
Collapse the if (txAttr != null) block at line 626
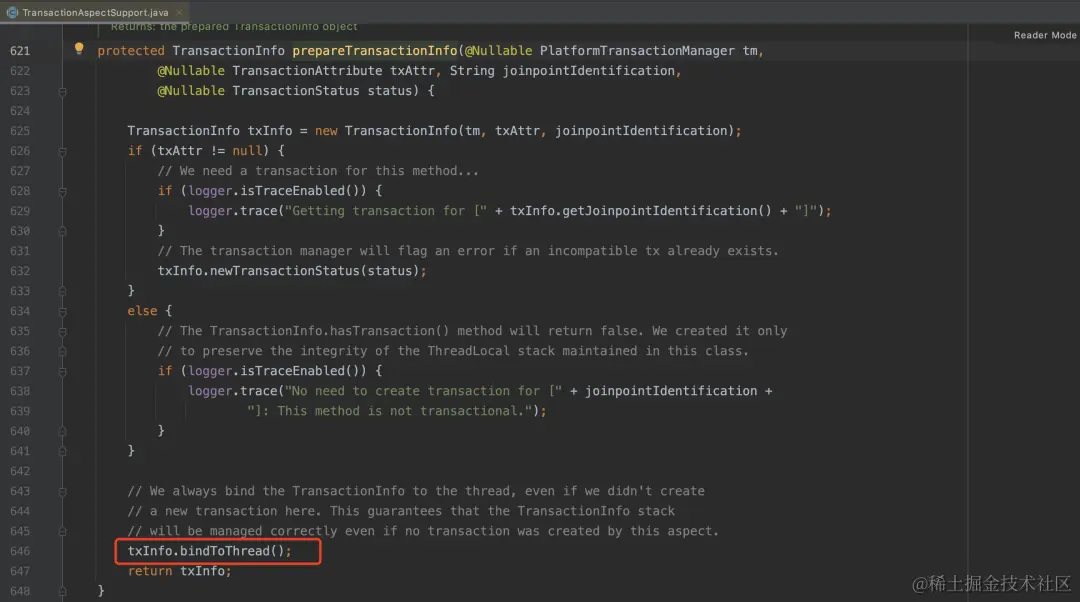[62, 151]
